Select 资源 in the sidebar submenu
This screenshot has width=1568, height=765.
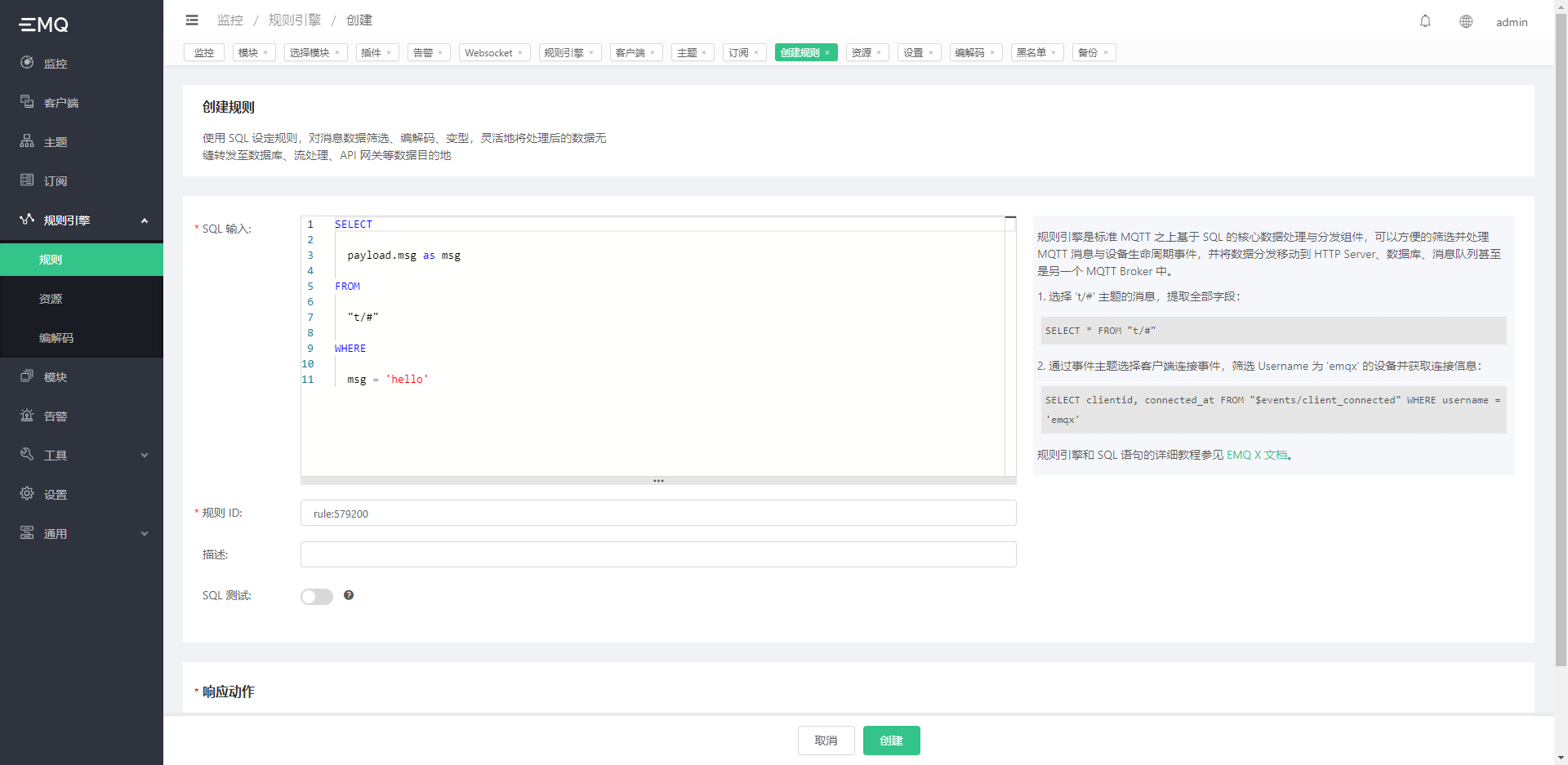tap(82, 299)
